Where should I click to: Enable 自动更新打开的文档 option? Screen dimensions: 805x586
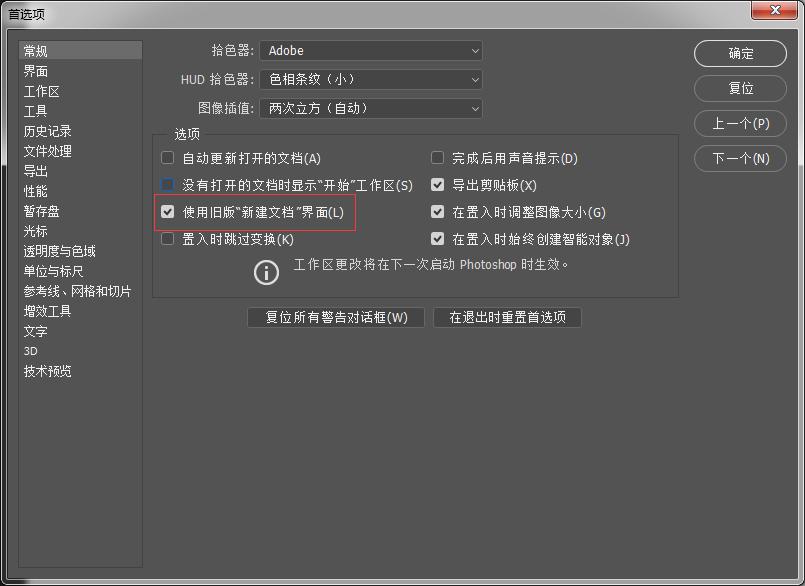[x=167, y=157]
